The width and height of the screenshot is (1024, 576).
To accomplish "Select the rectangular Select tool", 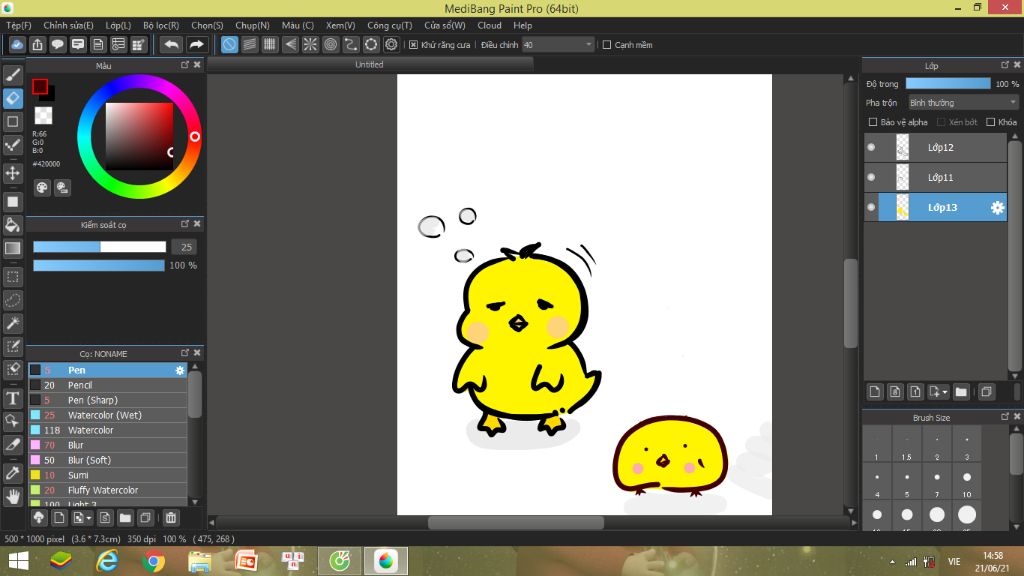I will coord(12,277).
